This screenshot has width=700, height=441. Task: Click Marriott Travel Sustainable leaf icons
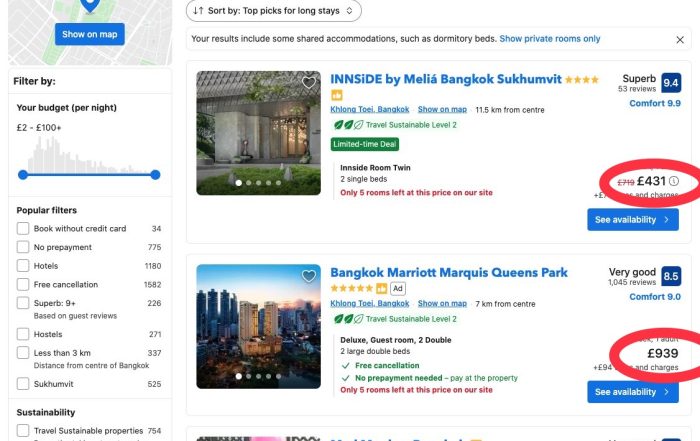click(348, 319)
